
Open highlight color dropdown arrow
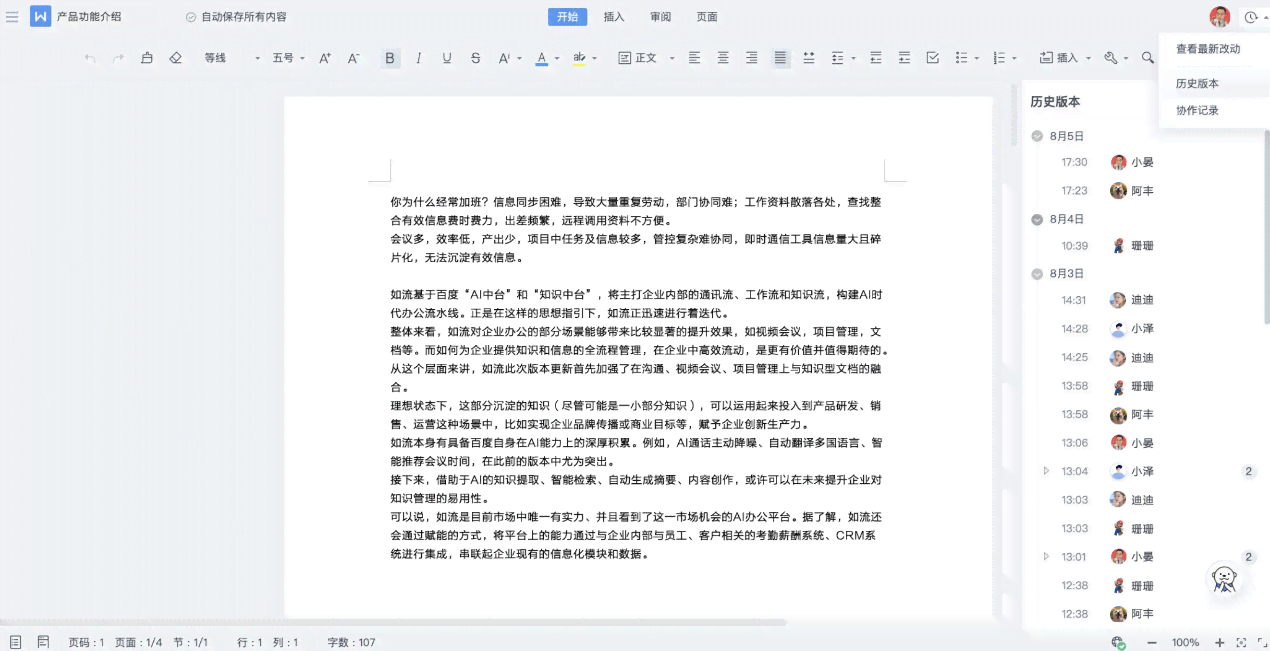[x=595, y=59]
